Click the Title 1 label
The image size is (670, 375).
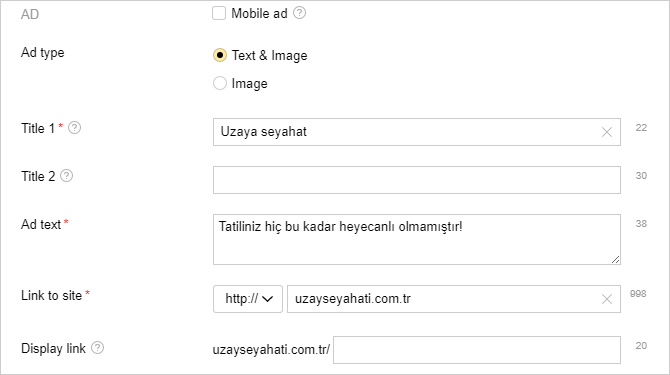(x=38, y=128)
